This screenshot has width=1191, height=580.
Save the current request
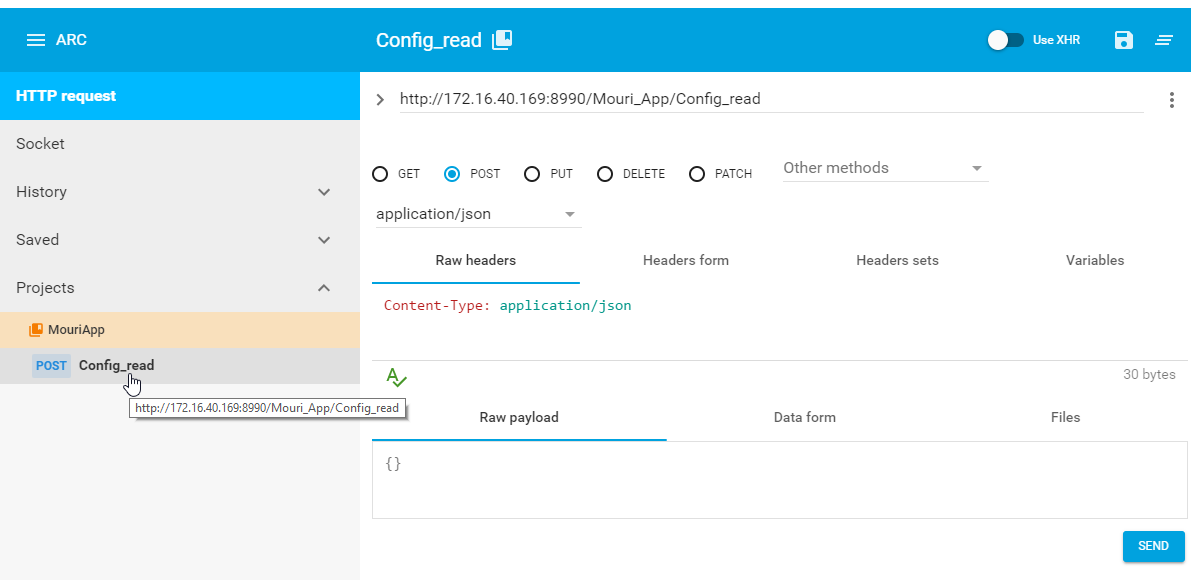(x=1123, y=39)
